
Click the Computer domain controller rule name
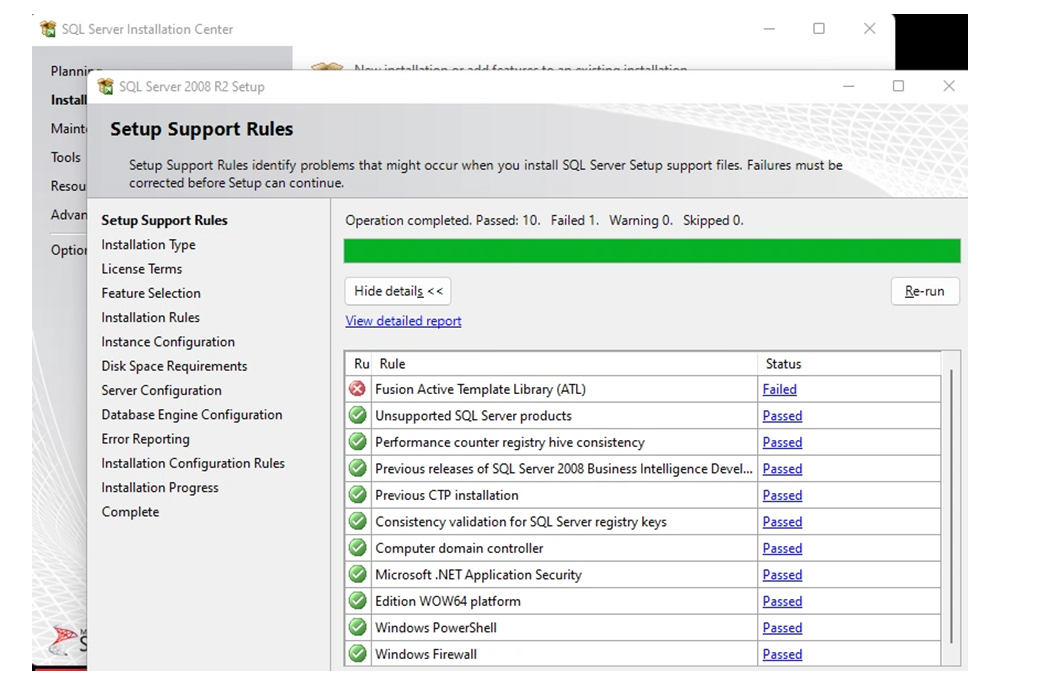click(459, 548)
